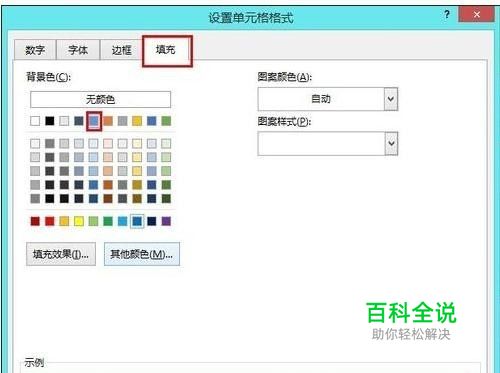Close the 设置单元格格式 dialog
This screenshot has width=500, height=373.
[476, 15]
